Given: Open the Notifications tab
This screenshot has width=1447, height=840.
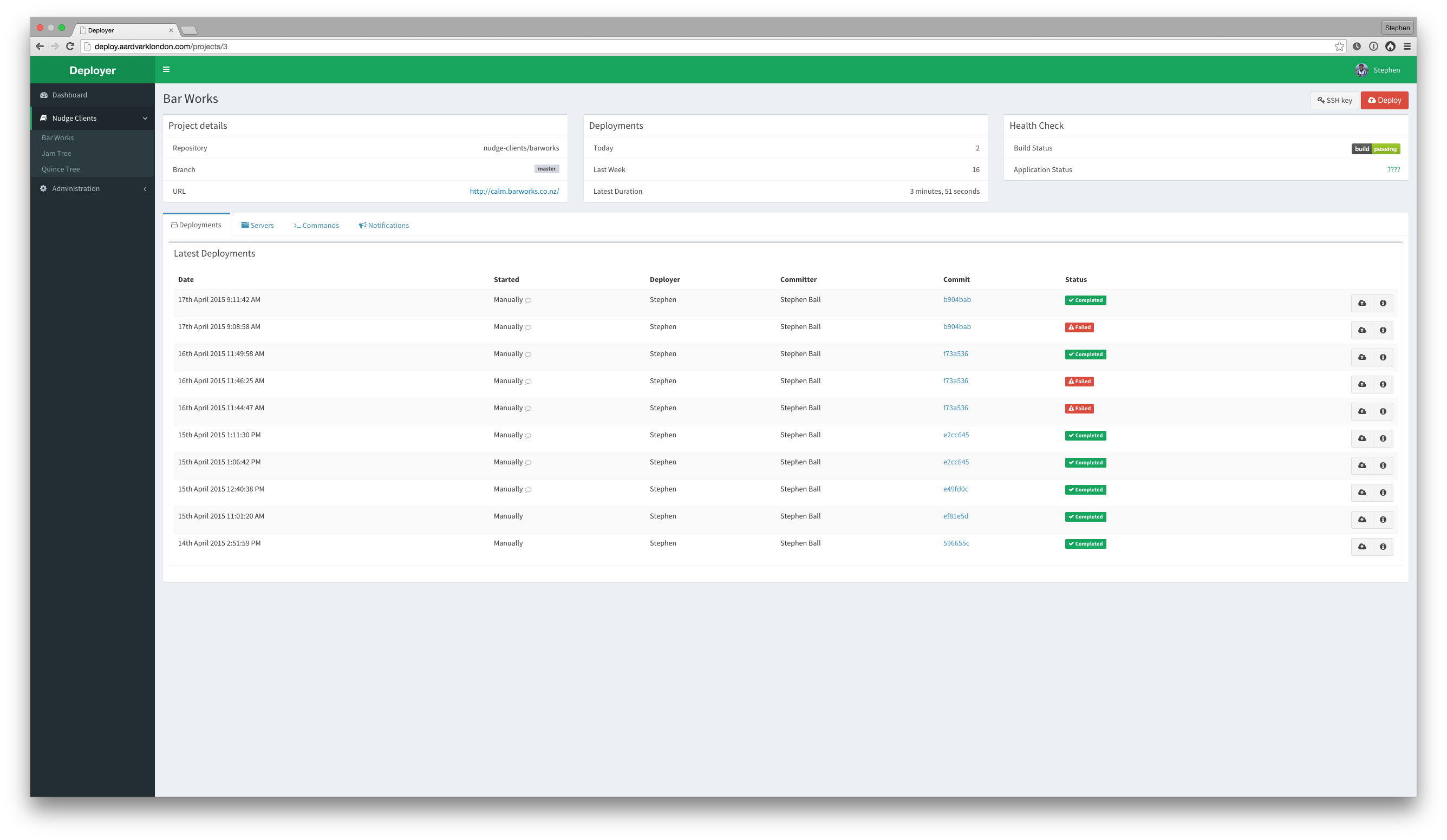Looking at the screenshot, I should click(384, 225).
